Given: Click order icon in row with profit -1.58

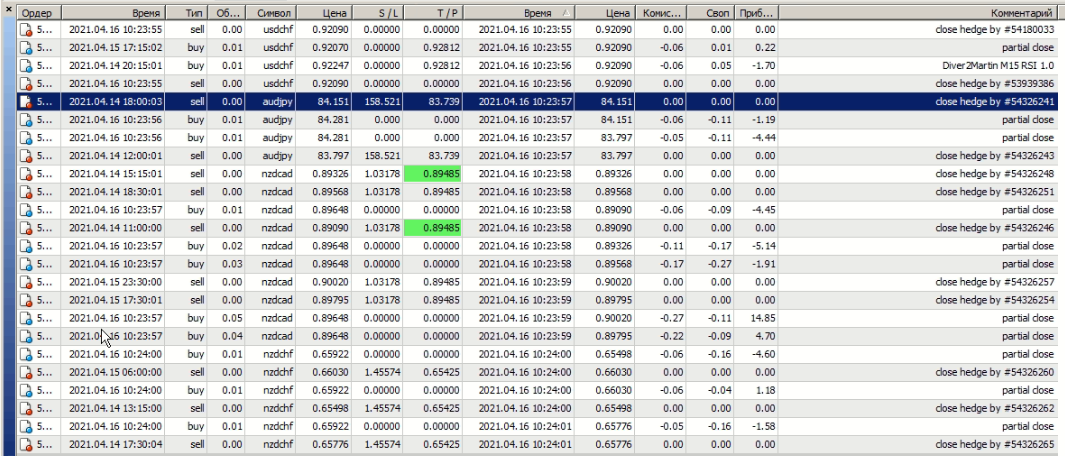Looking at the screenshot, I should (26, 426).
